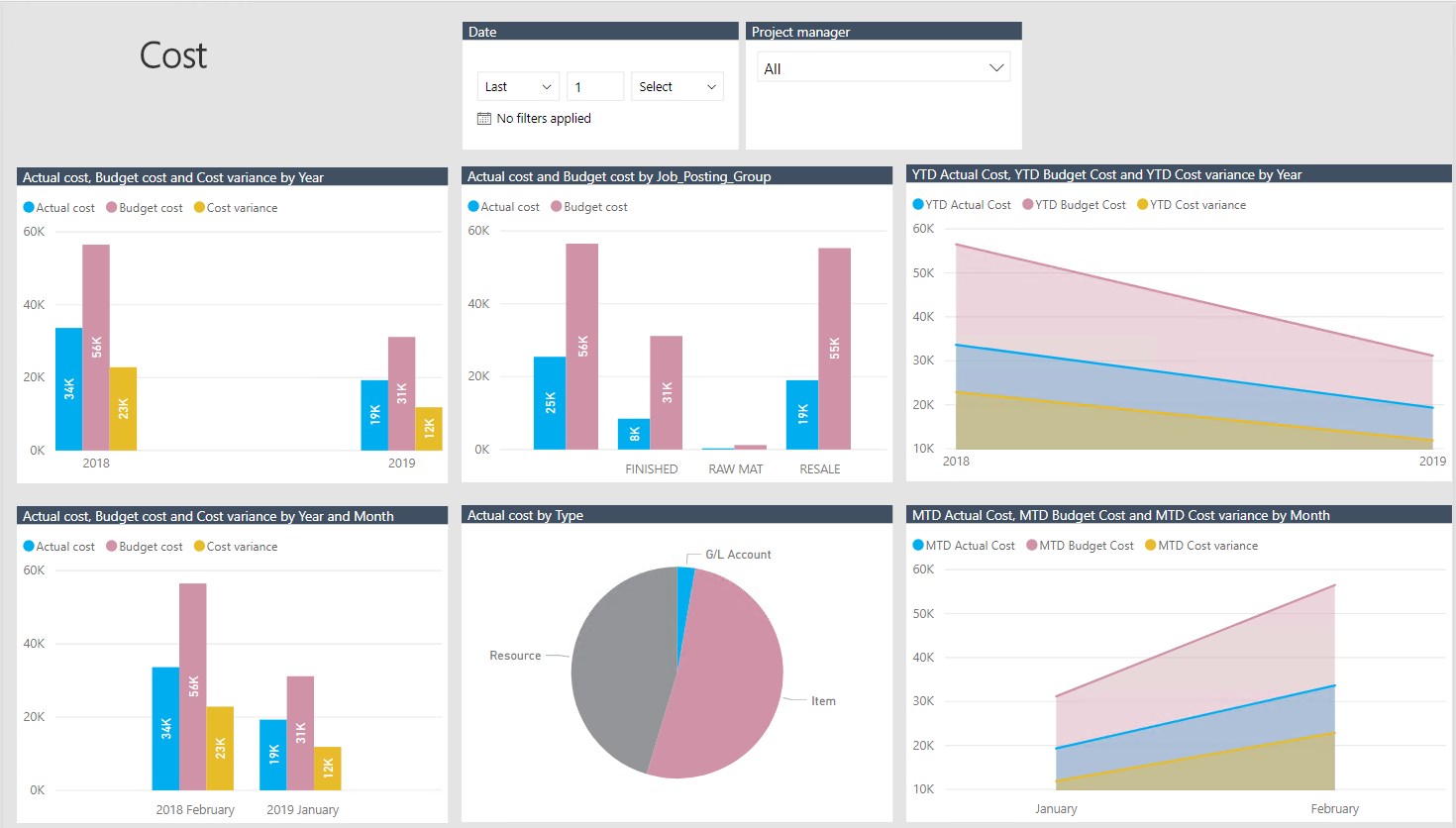Open the Select period dropdown
The height and width of the screenshot is (828, 1456).
pos(677,86)
